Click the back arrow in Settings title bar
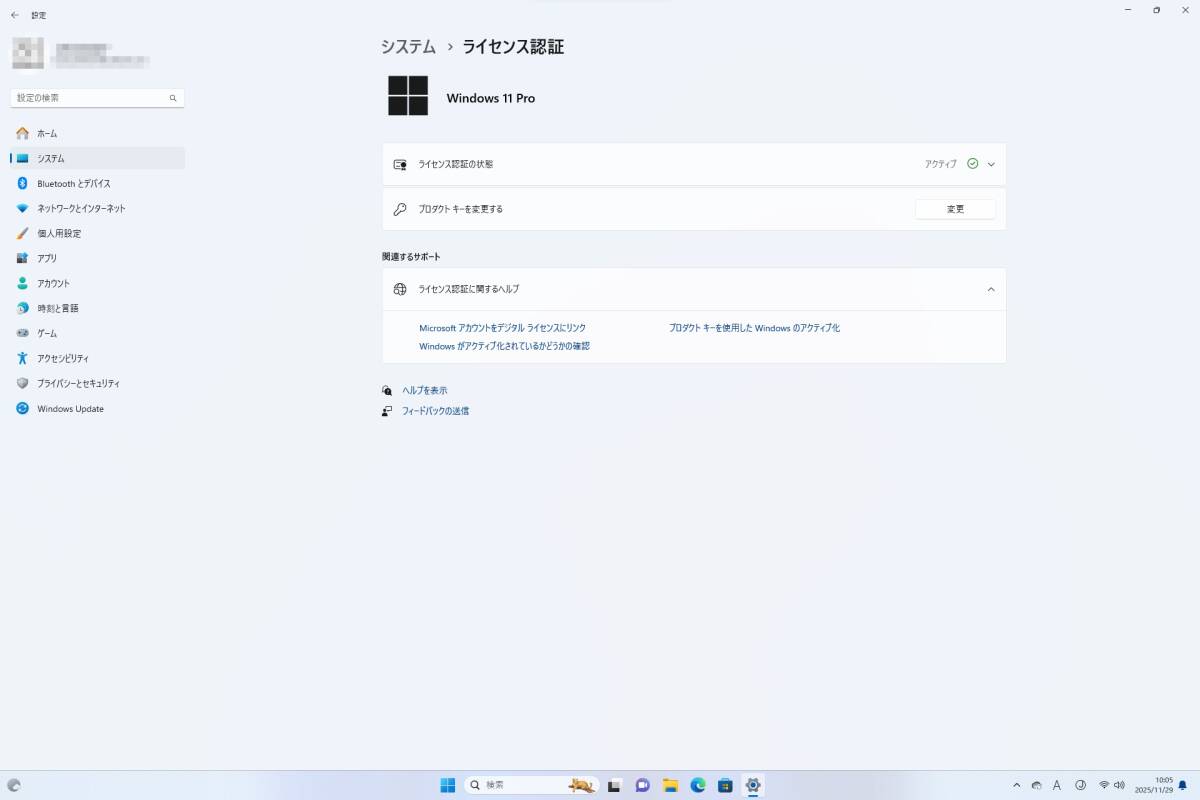The height and width of the screenshot is (800, 1200). (x=14, y=15)
